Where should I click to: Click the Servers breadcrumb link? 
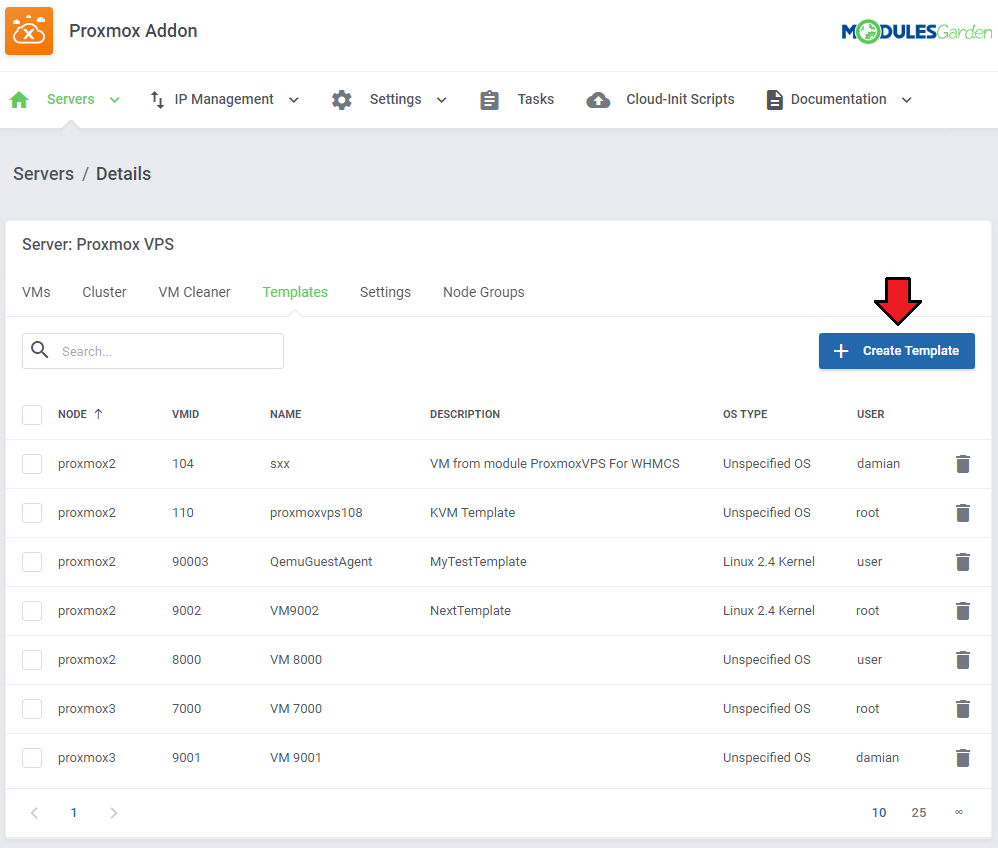43,174
